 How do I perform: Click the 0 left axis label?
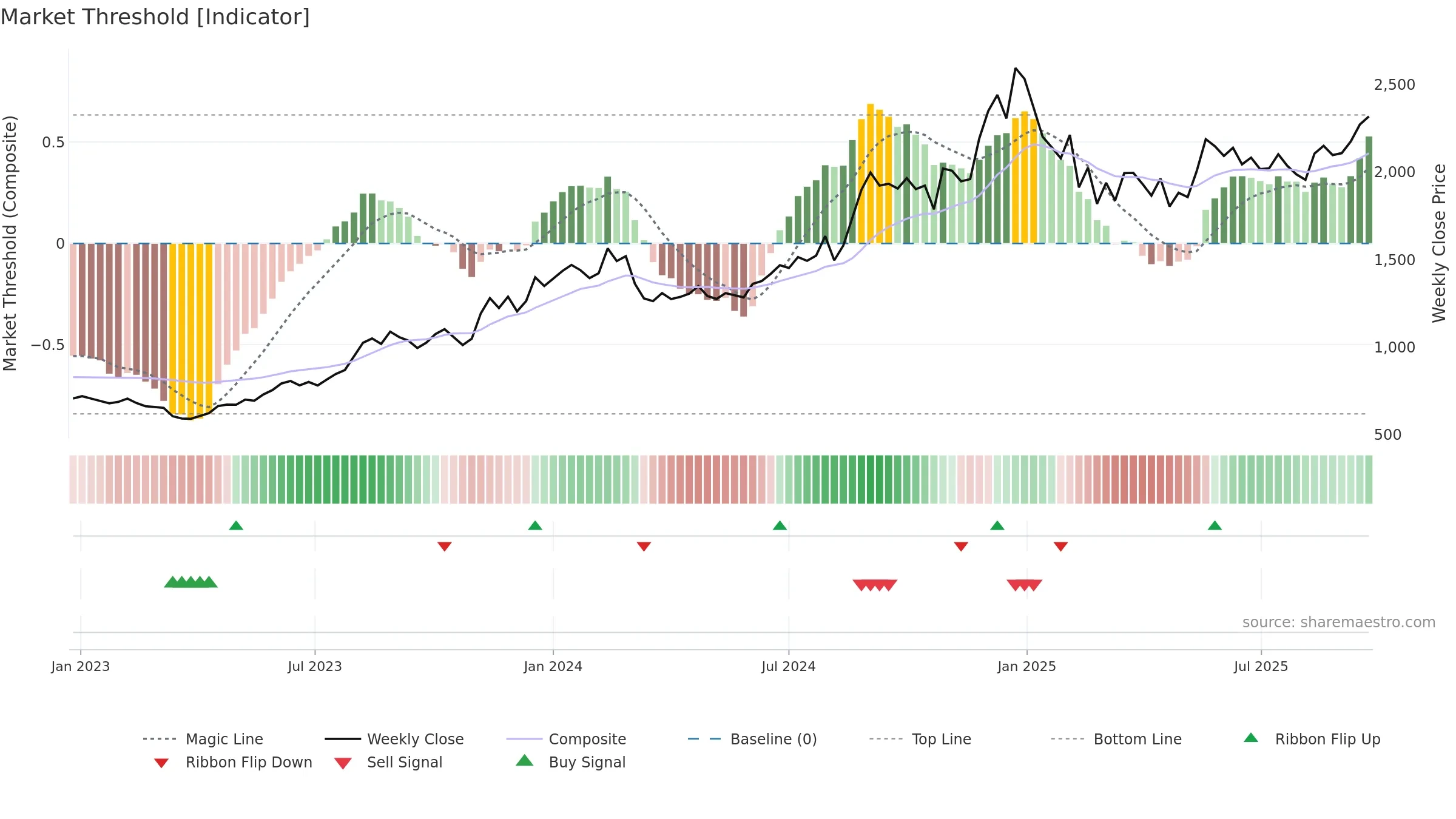click(x=60, y=244)
